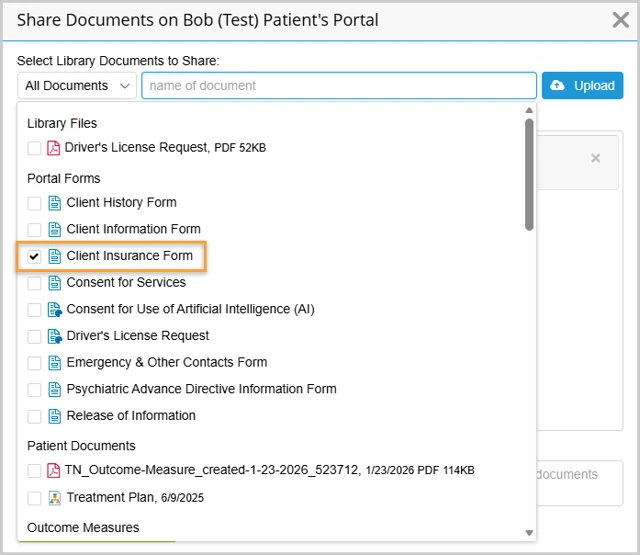Image resolution: width=640 pixels, height=555 pixels.
Task: Click the scroll up arrow of the document list
Action: 529,110
